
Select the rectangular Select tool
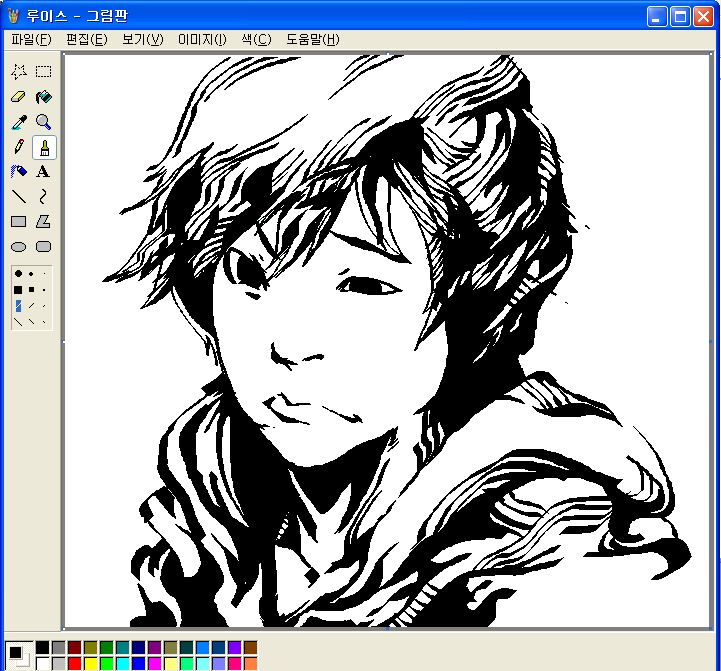tap(44, 72)
